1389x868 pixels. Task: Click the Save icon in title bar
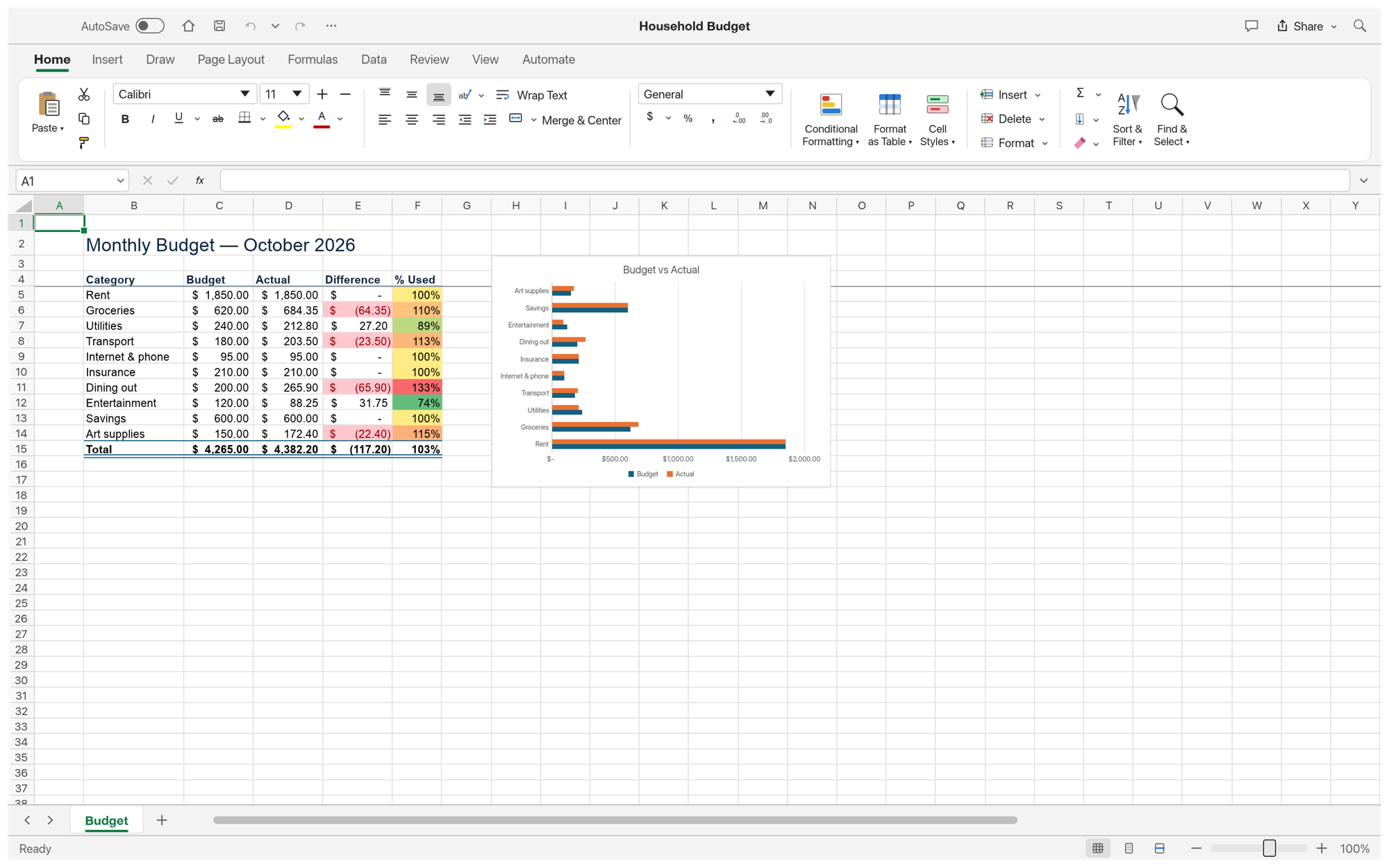pos(219,26)
